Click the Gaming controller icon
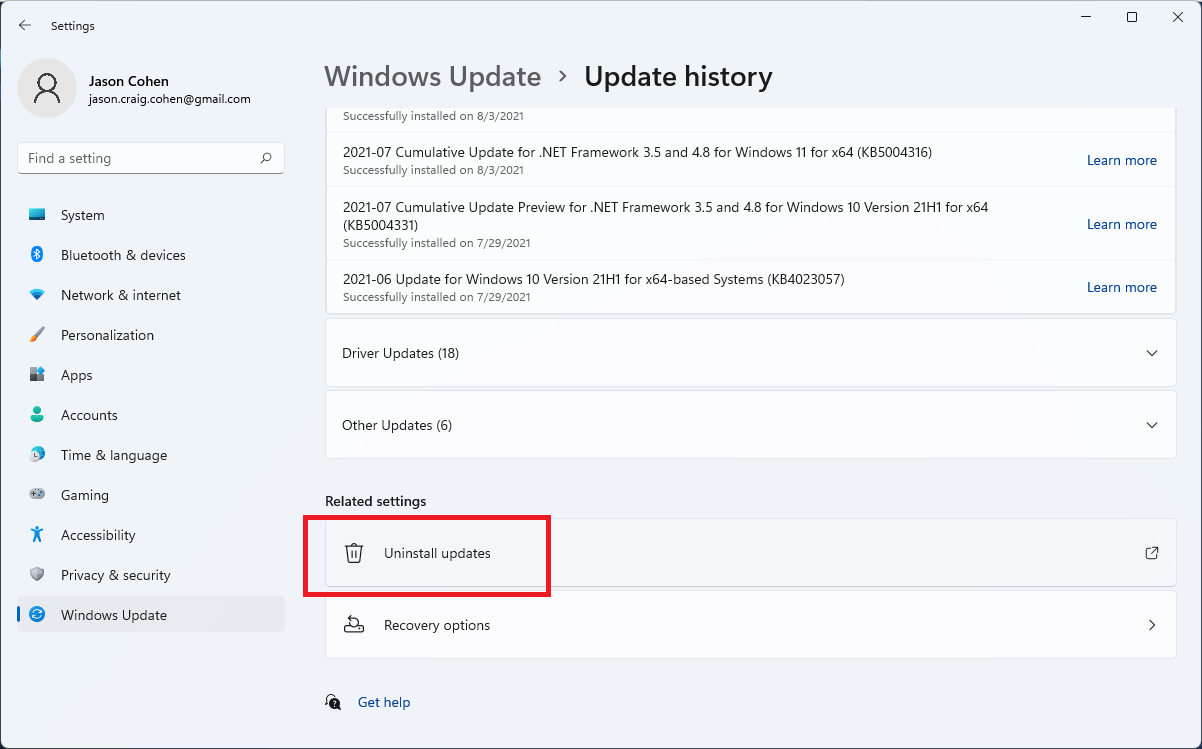Screen dimensions: 1202x749 tap(37, 495)
